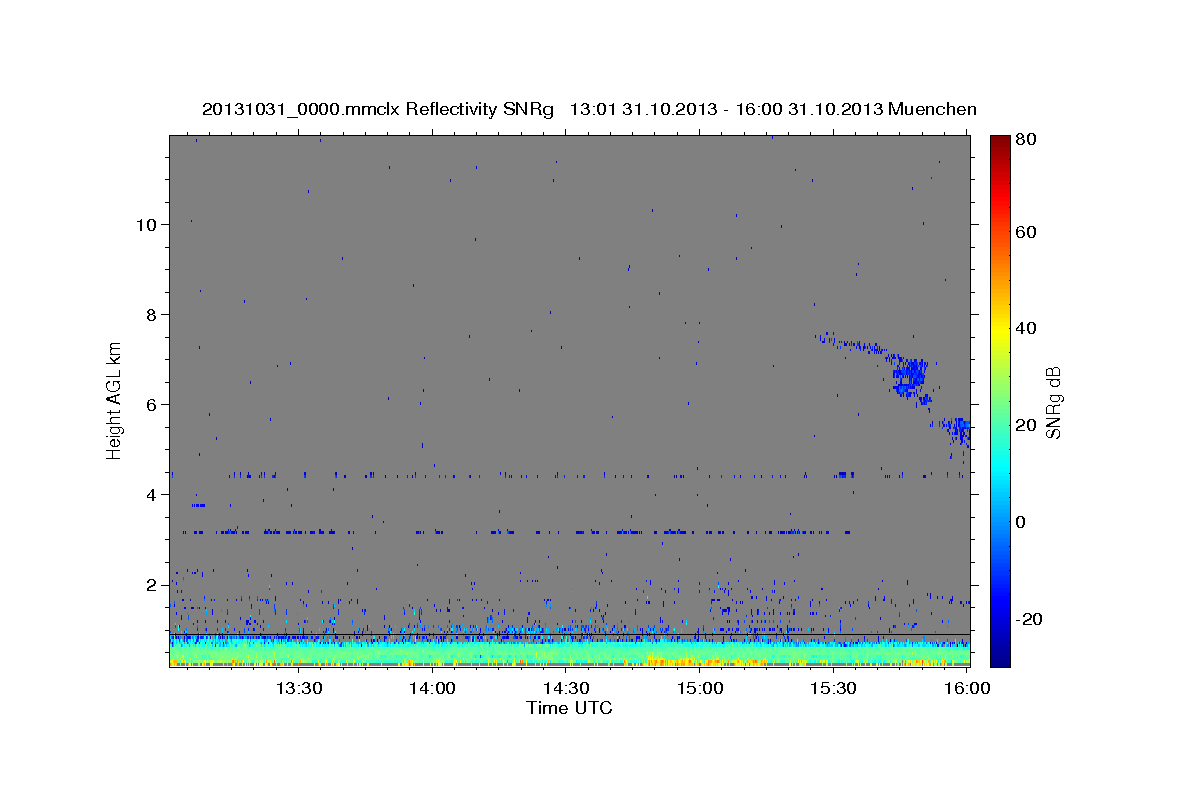Viewport: 1200px width, 800px height.
Task: Click the '0' colorbar tick value
Action: point(1021,522)
